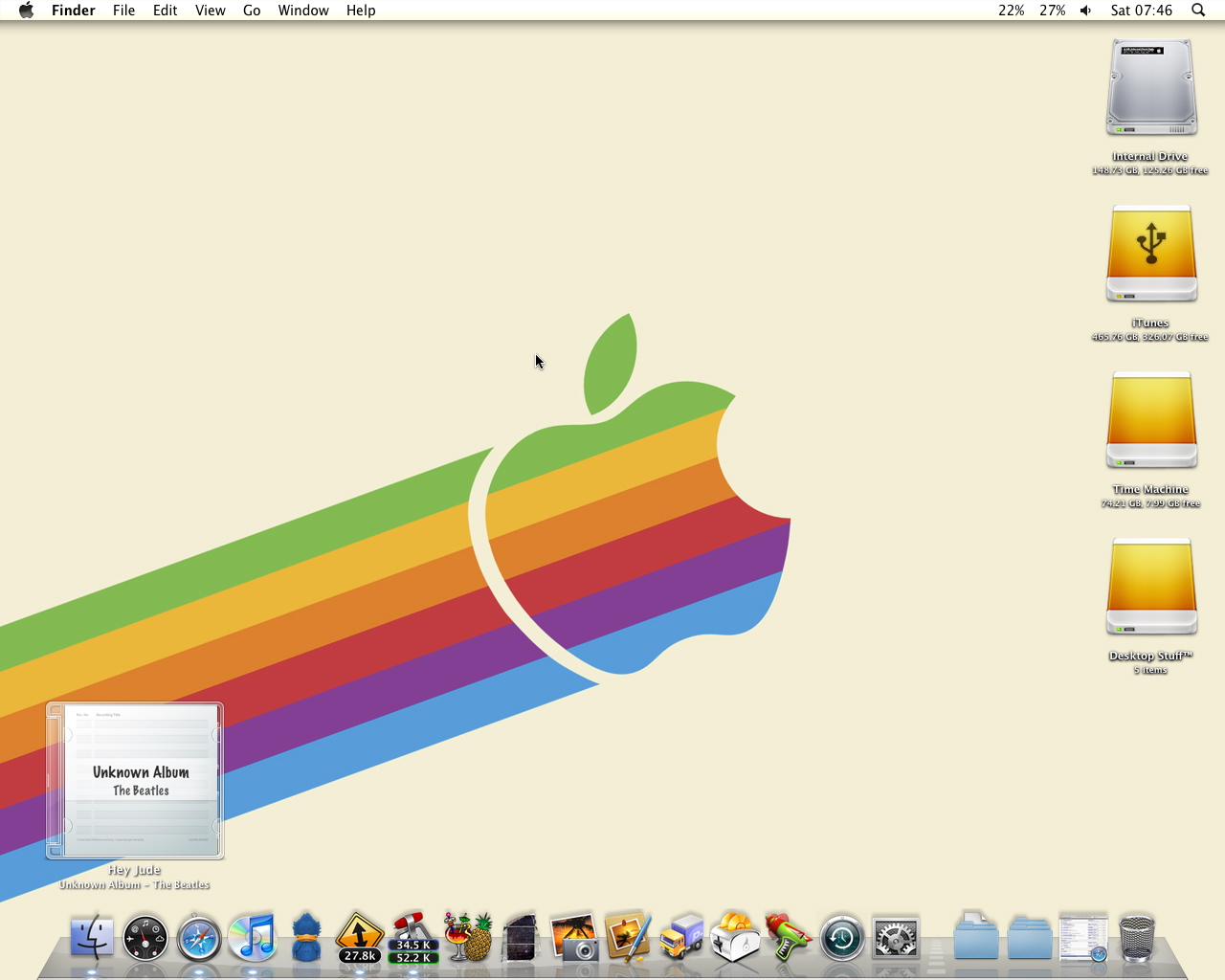Launch the Transmit truck icon
Screen dimensions: 1225x980
681,937
